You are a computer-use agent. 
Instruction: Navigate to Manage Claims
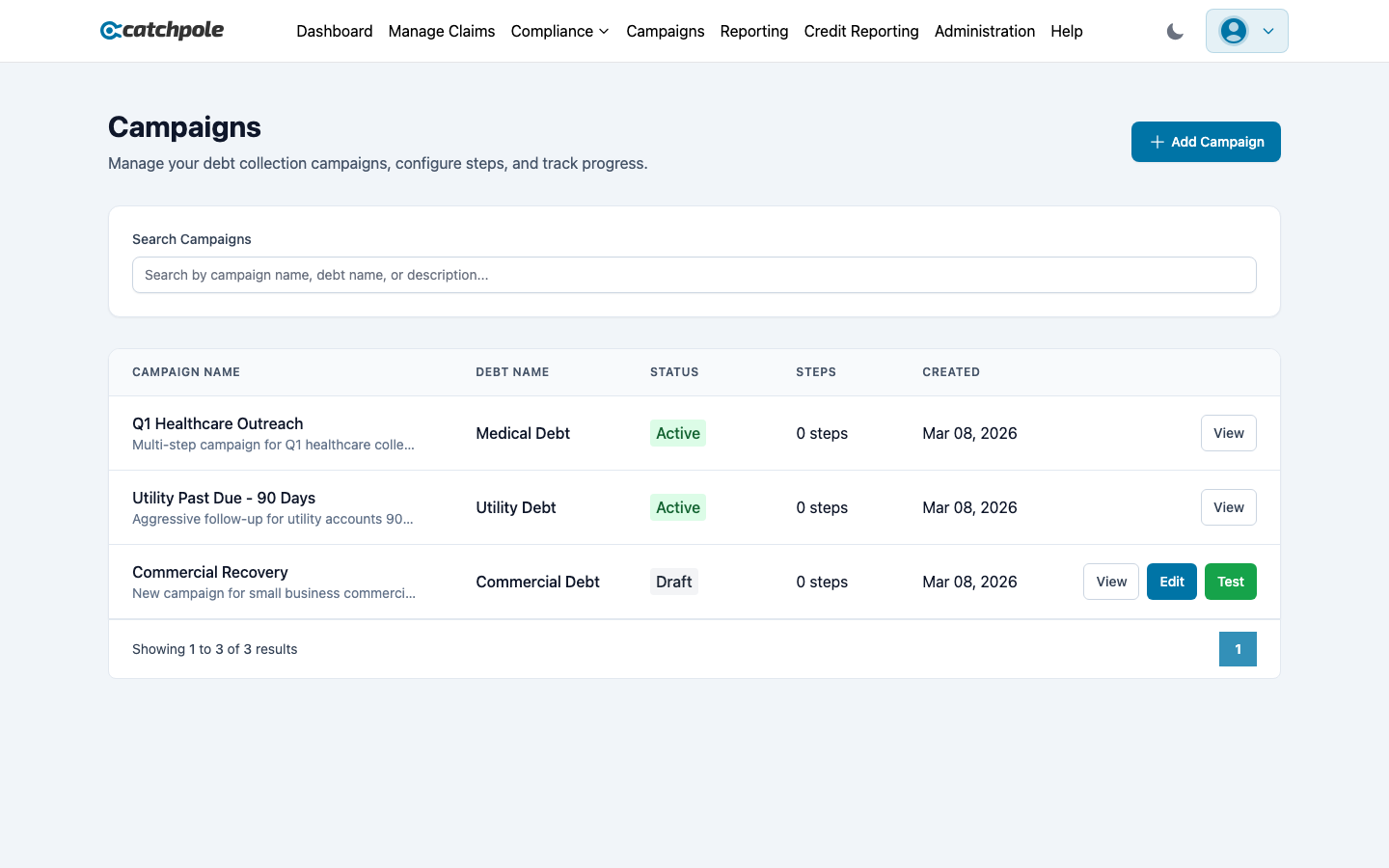point(442,31)
